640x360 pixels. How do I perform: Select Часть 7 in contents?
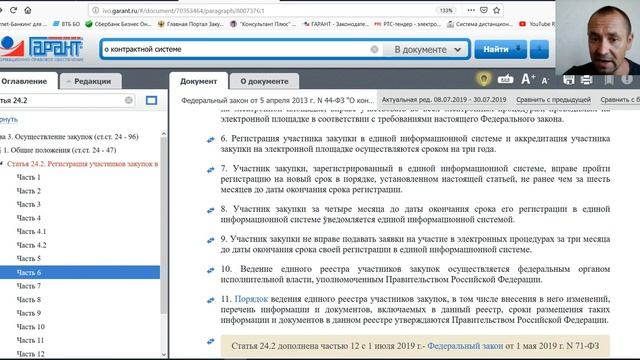(x=29, y=286)
